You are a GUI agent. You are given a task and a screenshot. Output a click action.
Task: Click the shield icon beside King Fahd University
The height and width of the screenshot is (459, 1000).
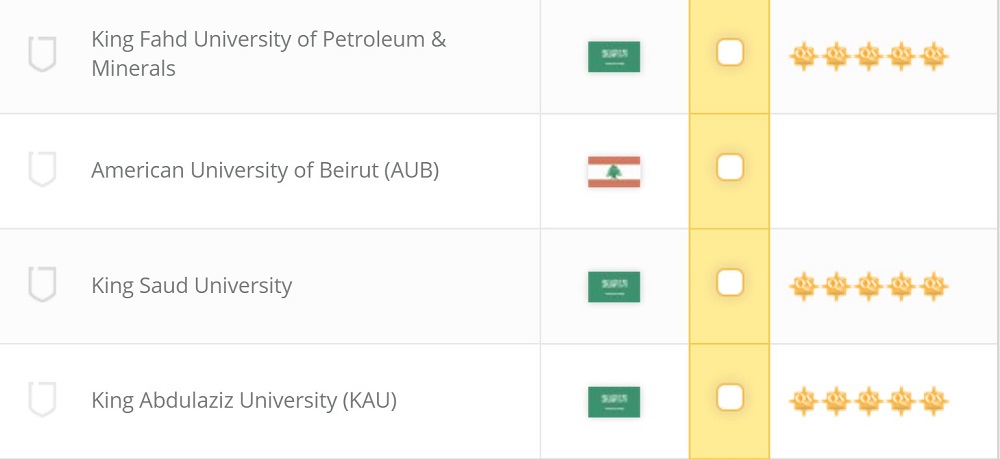click(x=41, y=55)
